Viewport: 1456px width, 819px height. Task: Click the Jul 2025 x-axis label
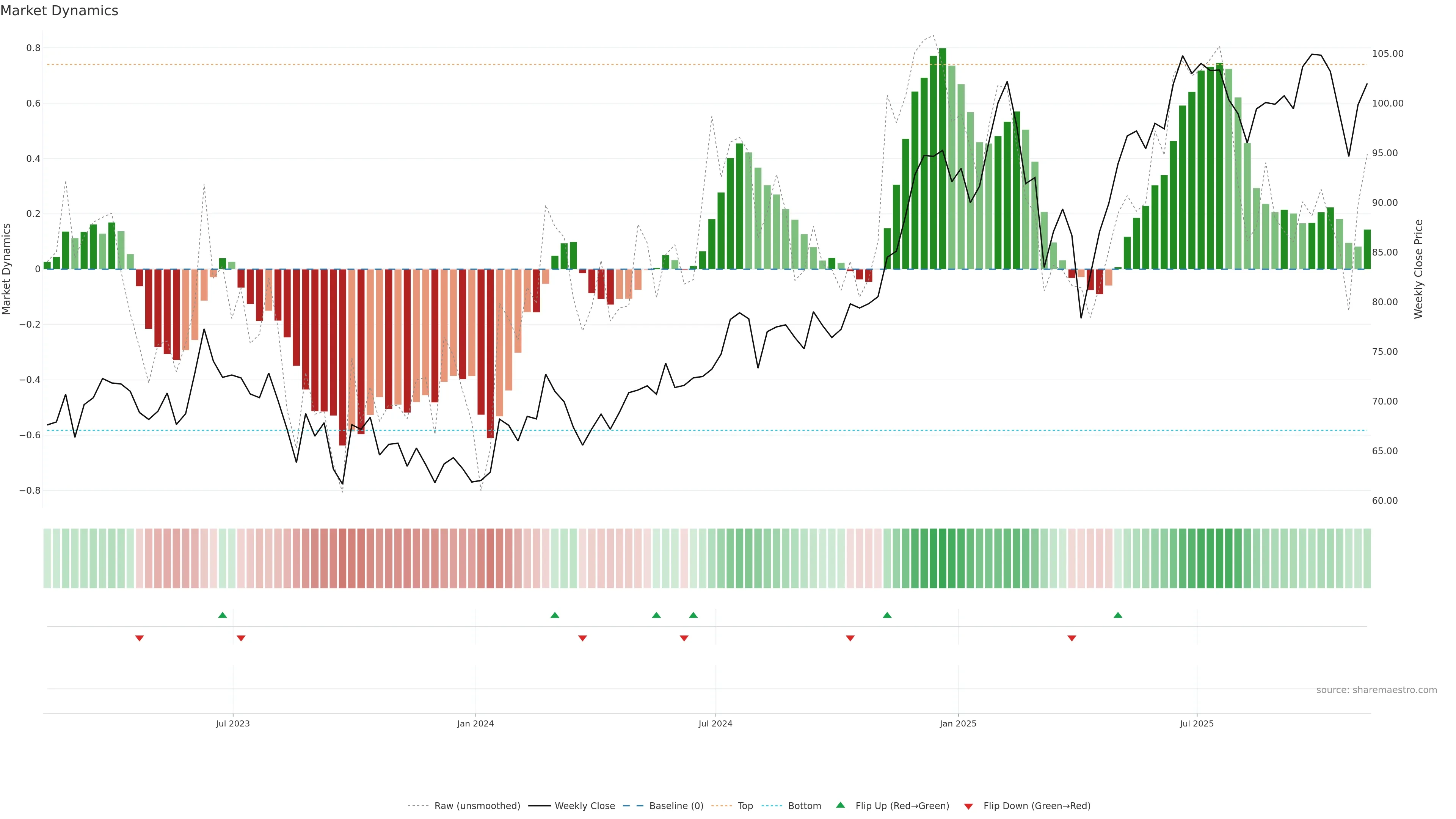click(x=1196, y=723)
